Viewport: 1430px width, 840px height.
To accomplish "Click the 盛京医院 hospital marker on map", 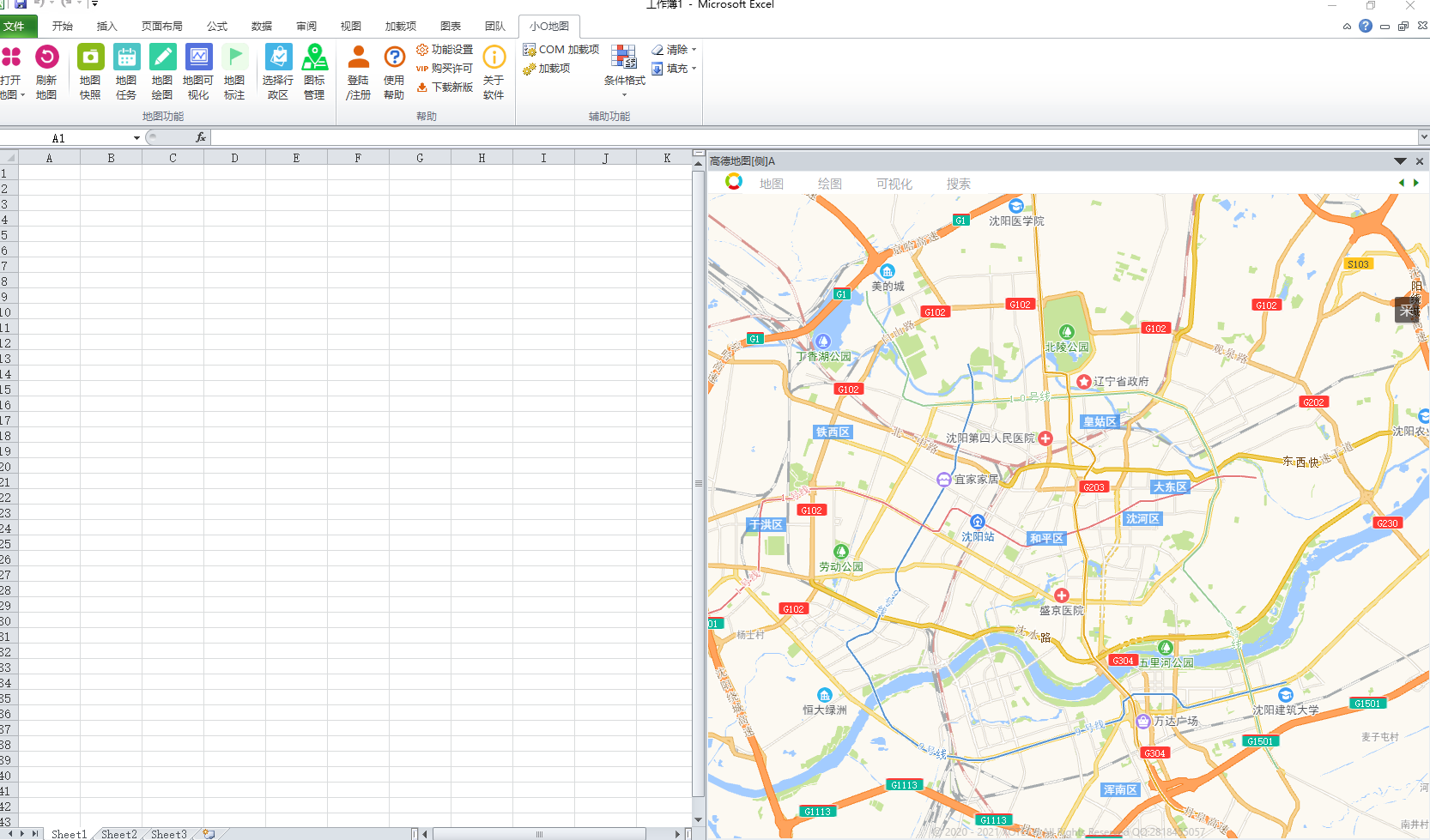I will [x=1062, y=595].
